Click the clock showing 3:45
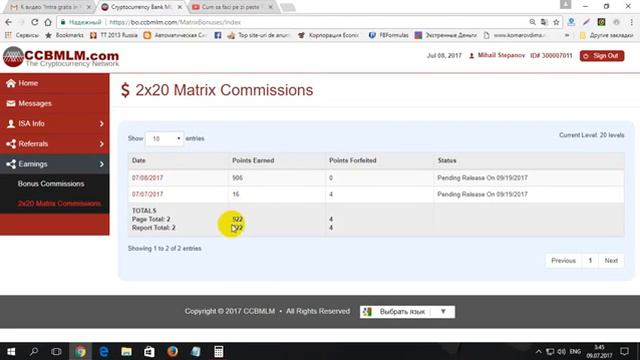 [599, 351]
